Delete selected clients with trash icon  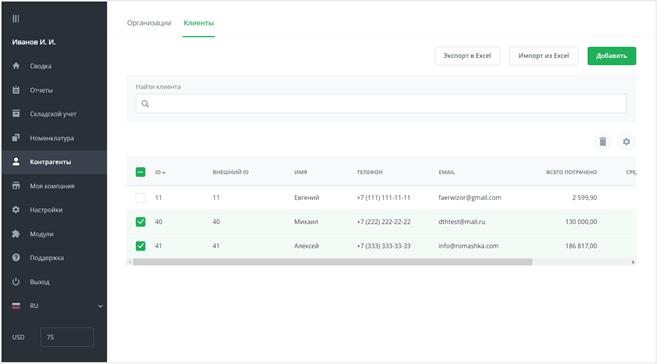pos(603,142)
